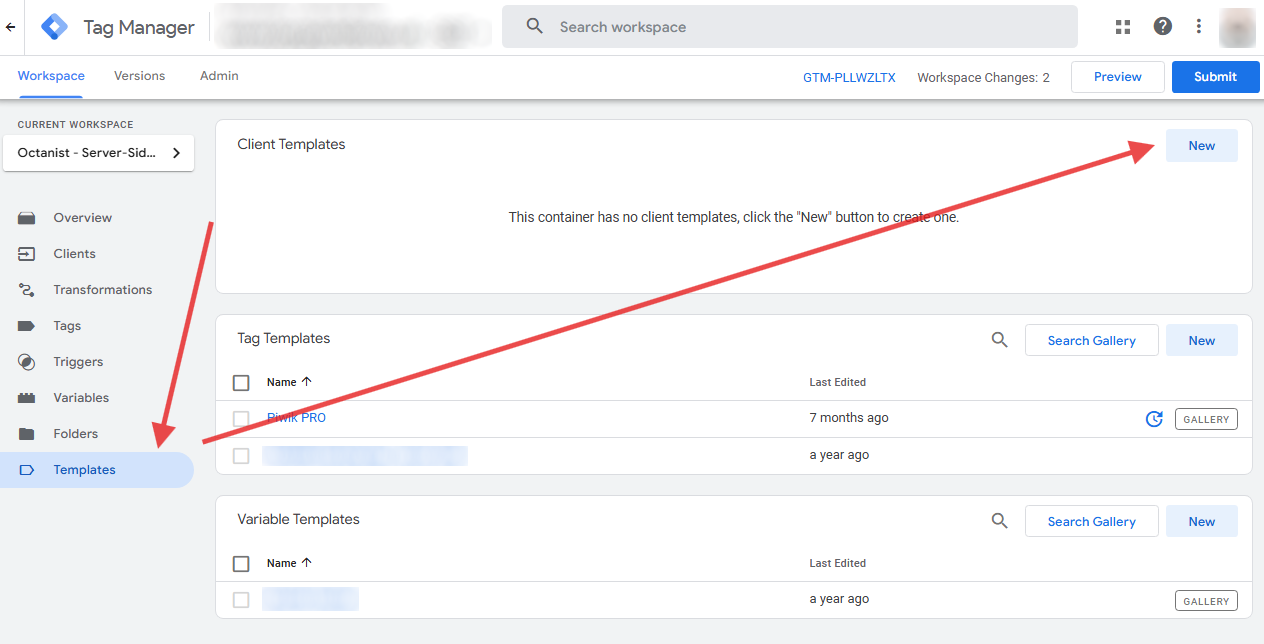Toggle the Name column sort order

pos(286,382)
